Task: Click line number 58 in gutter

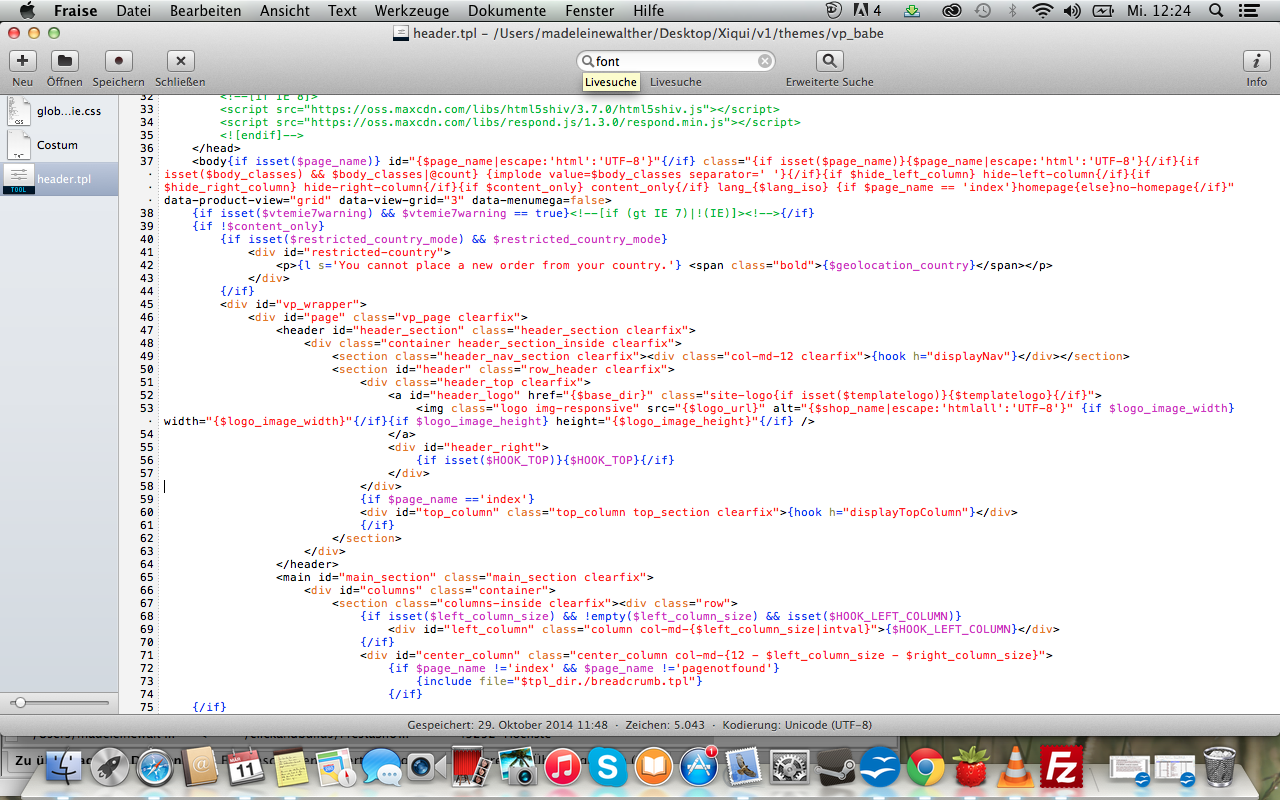Action: [x=146, y=486]
